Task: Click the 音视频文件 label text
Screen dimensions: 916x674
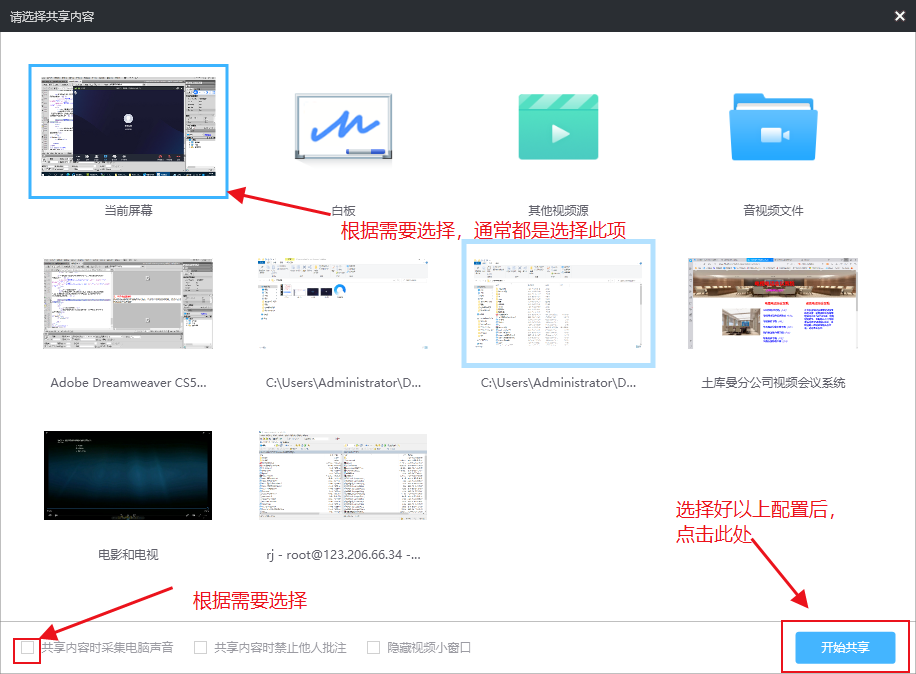Action: [773, 211]
